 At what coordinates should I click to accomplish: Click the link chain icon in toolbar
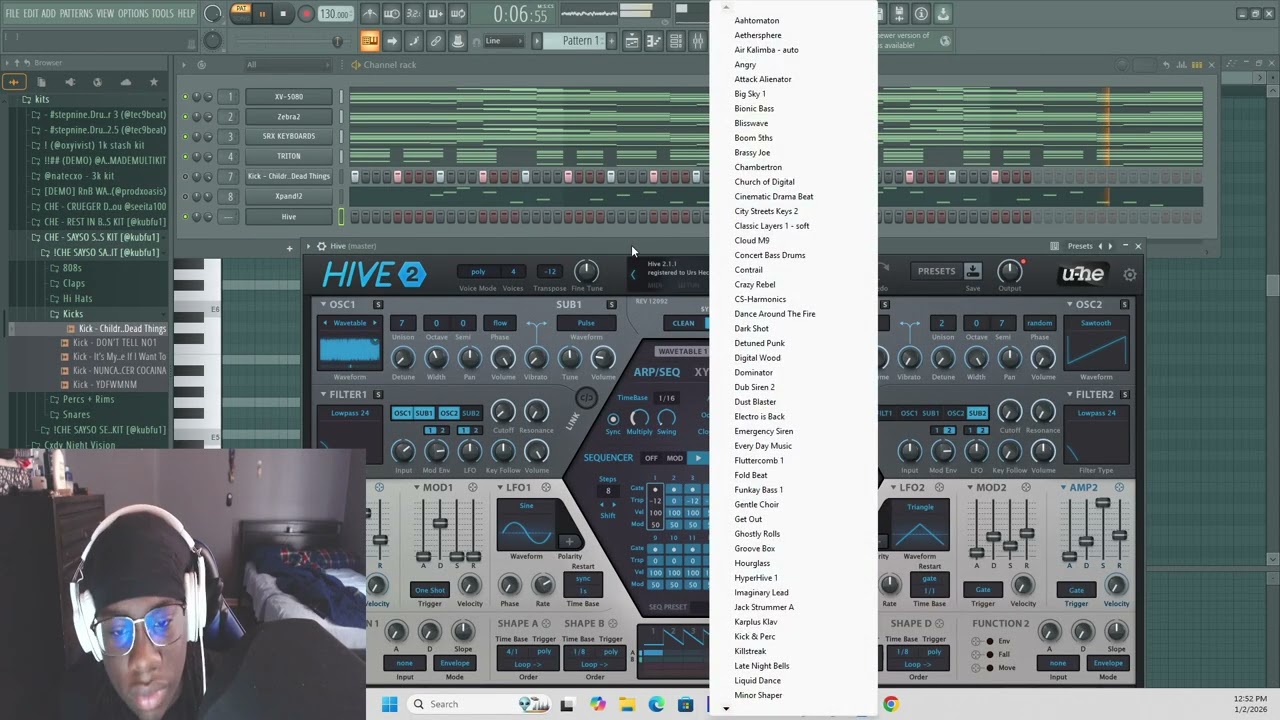click(x=435, y=41)
